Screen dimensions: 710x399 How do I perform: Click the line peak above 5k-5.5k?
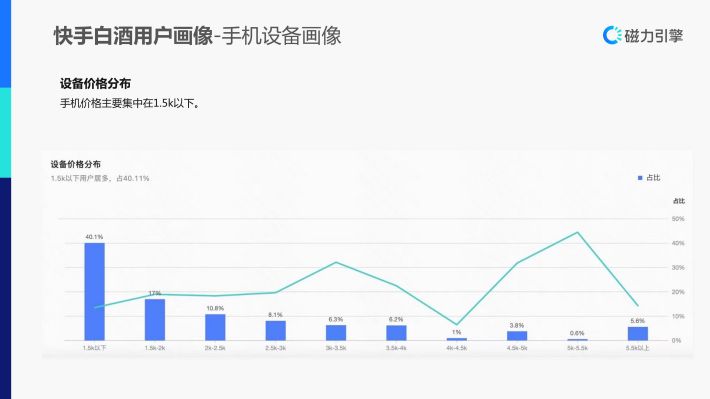coord(577,232)
